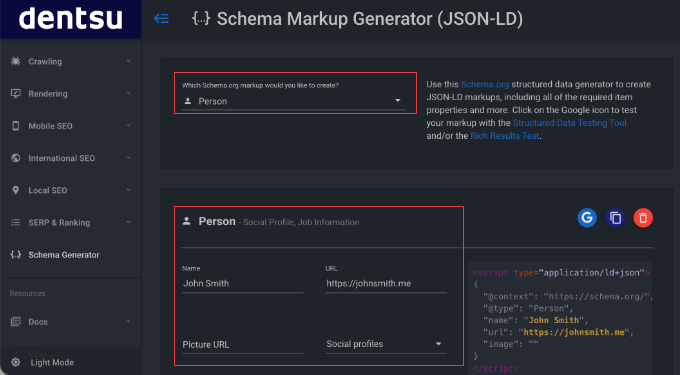The width and height of the screenshot is (680, 375).
Task: Open the Local SEO menu item
Action: [70, 190]
